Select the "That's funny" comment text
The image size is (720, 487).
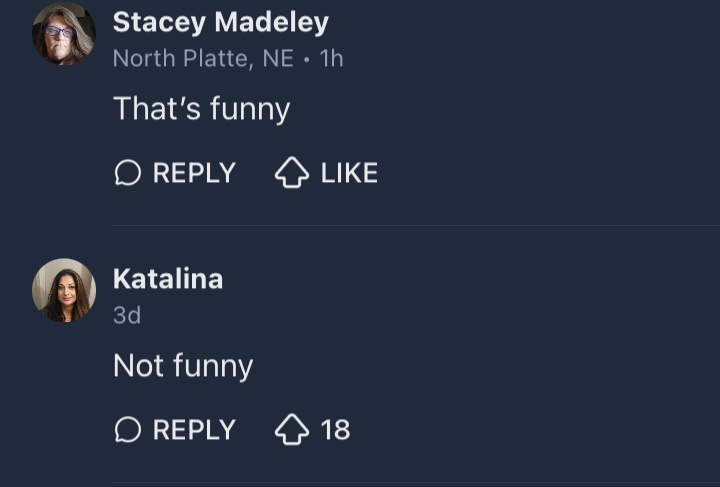[201, 108]
